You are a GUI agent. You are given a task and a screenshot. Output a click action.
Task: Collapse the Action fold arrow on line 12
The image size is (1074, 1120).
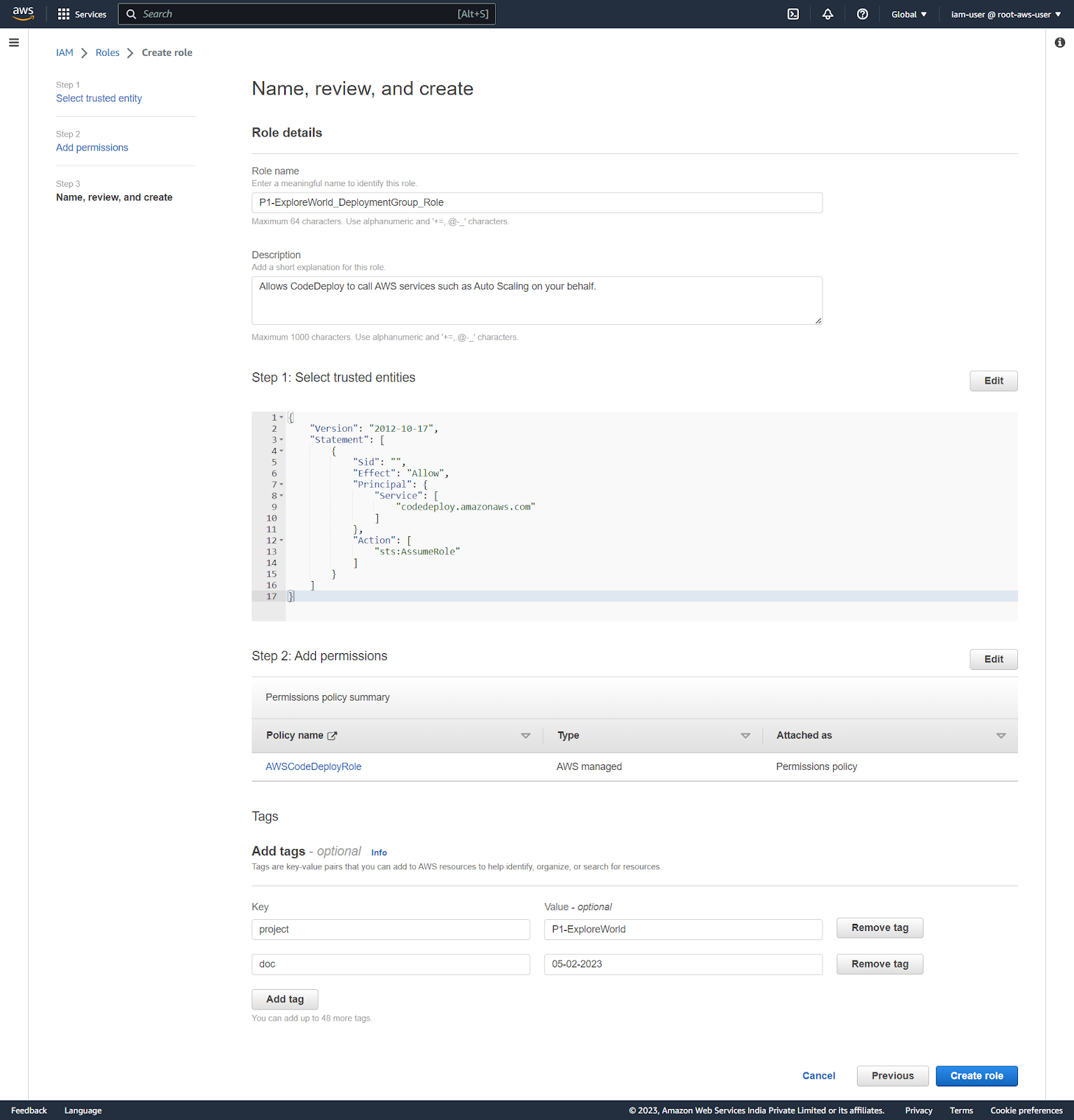pyautogui.click(x=281, y=540)
